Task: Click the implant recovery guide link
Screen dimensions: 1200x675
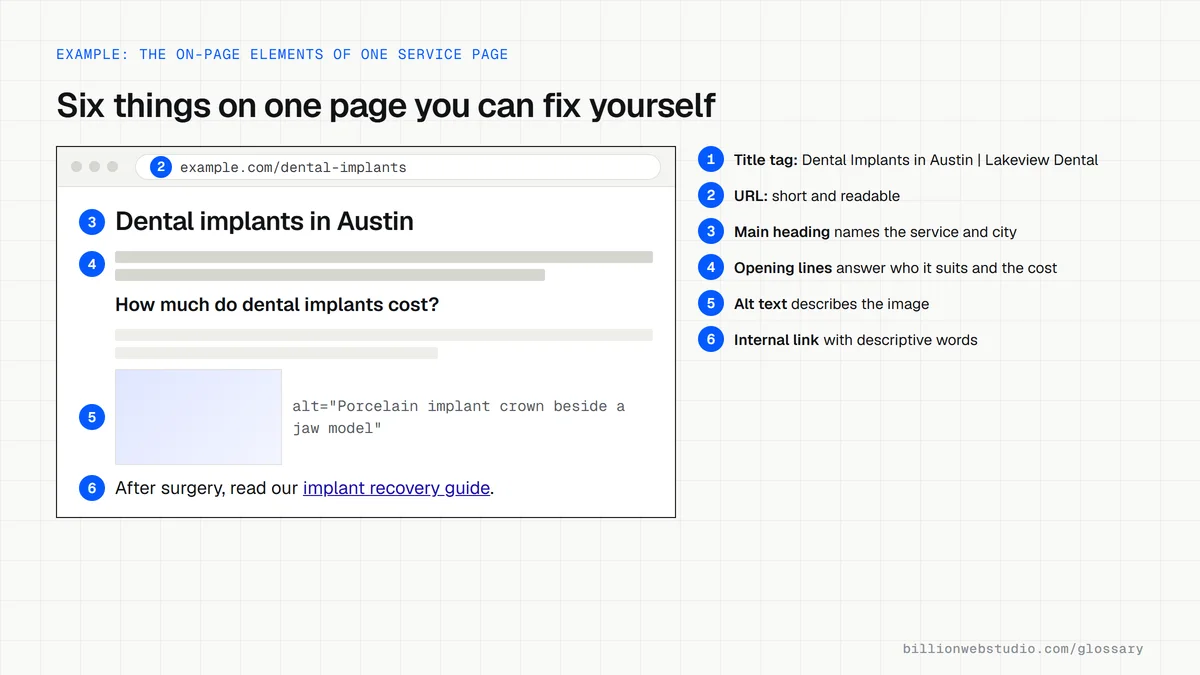Action: click(396, 488)
